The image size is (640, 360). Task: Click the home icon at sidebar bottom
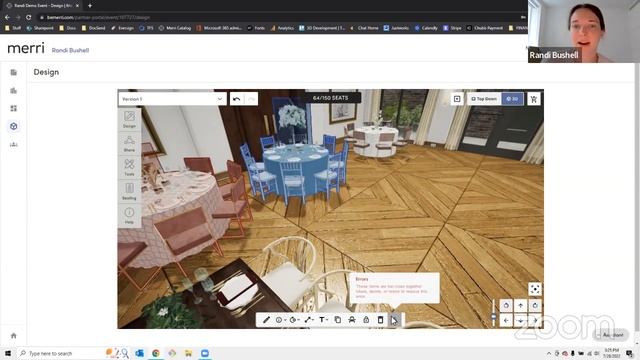pyautogui.click(x=13, y=336)
